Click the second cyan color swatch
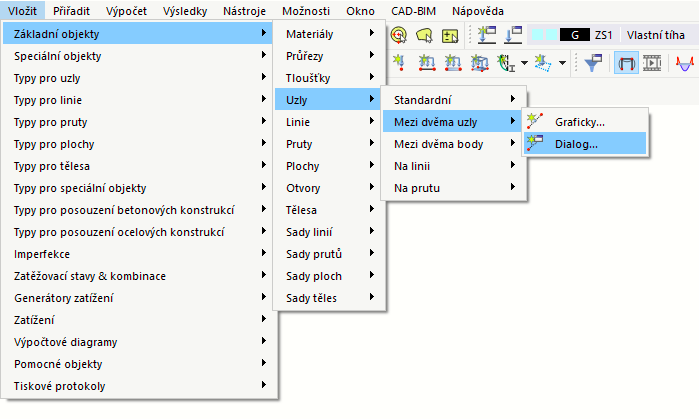This screenshot has width=699, height=419. pos(552,35)
